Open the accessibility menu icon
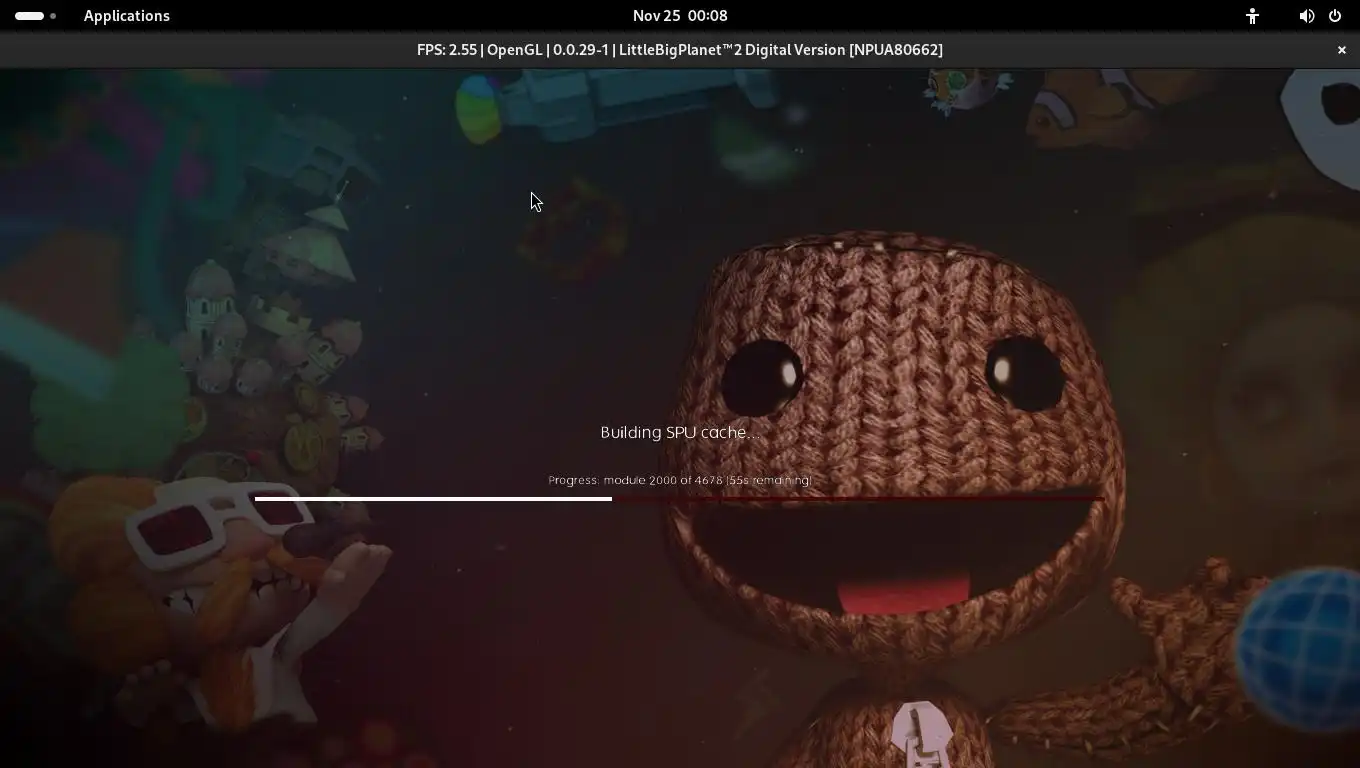 (x=1252, y=16)
